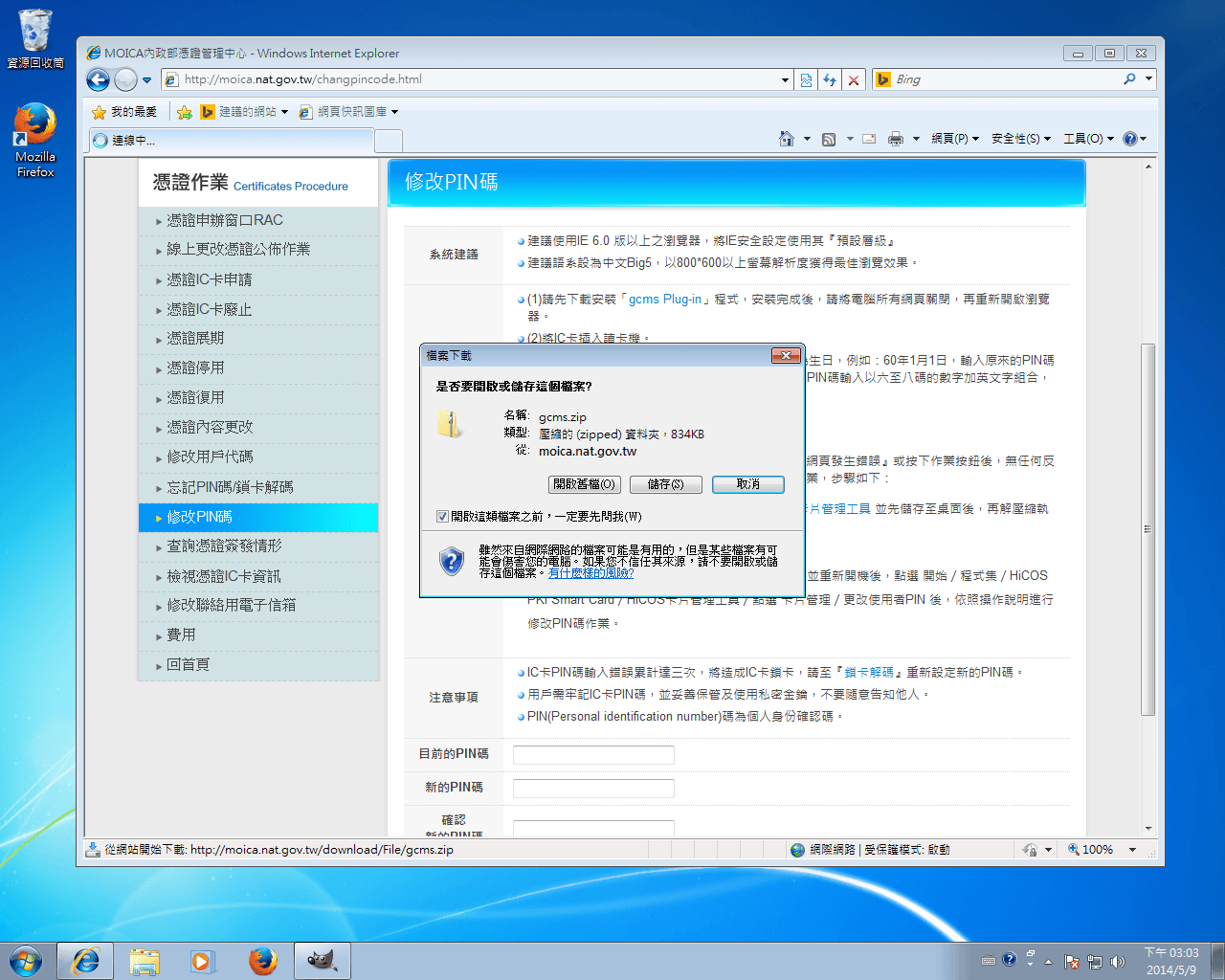Click the 目前的PIN碼 input field
1225x980 pixels.
593,754
